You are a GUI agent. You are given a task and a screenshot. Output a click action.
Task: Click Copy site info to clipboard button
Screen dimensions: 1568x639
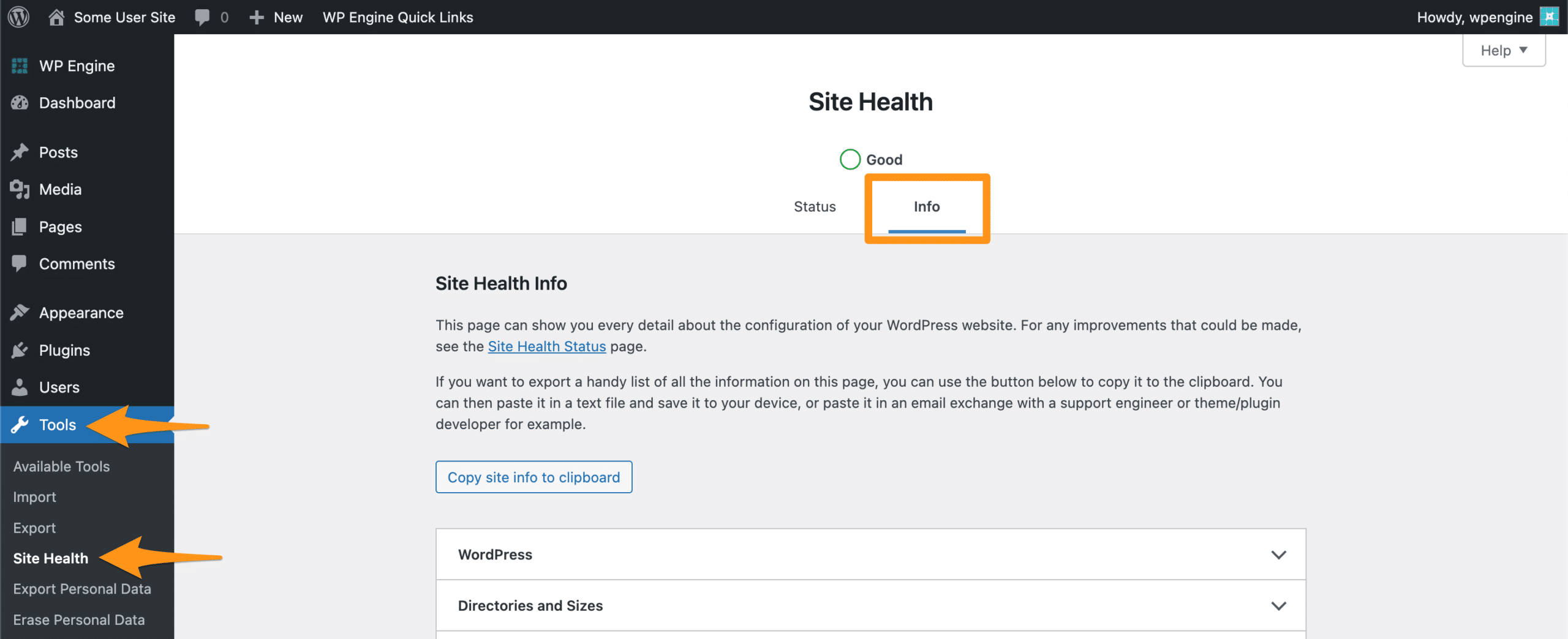pos(533,477)
